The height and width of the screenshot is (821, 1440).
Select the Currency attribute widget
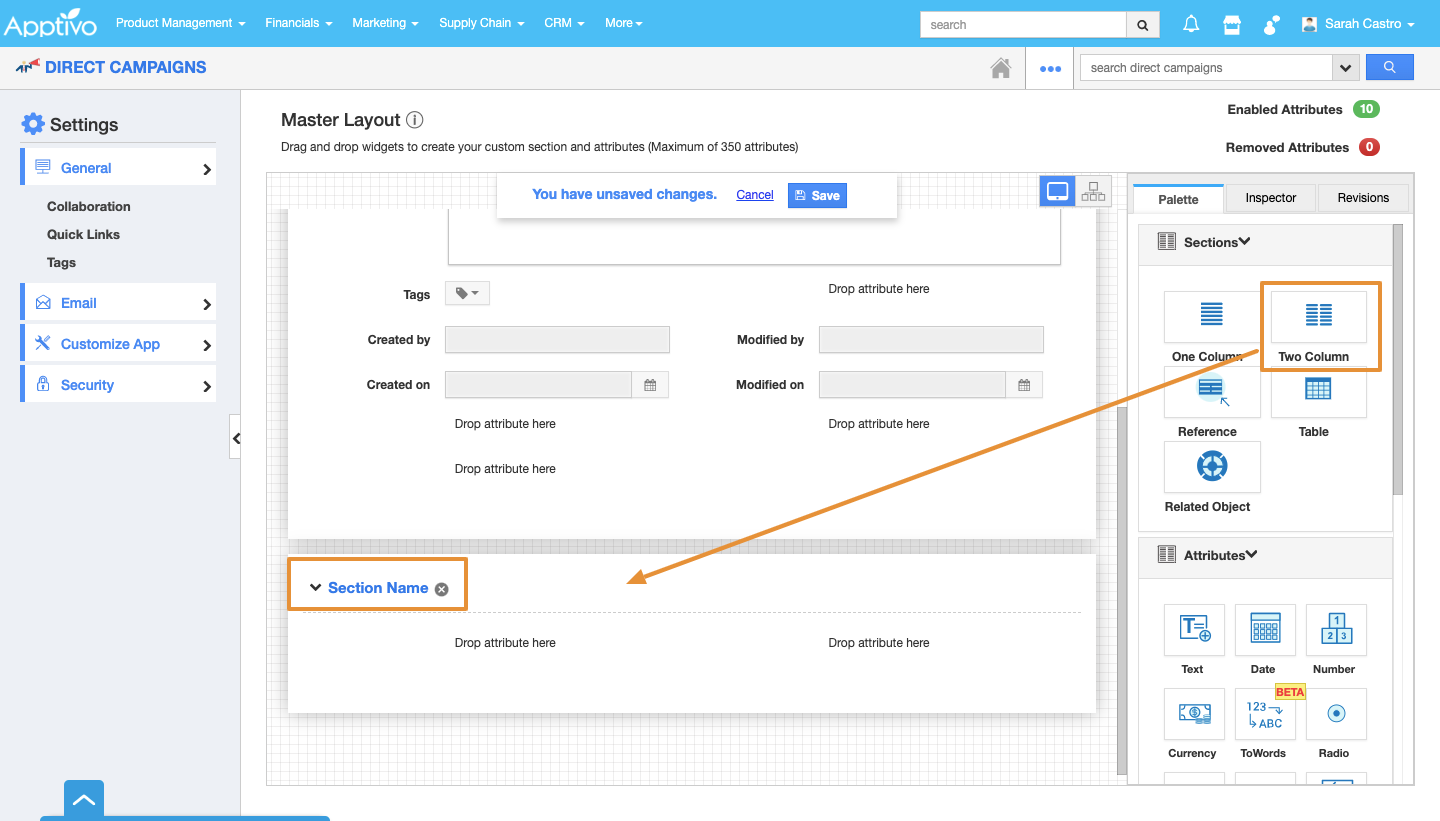point(1194,713)
